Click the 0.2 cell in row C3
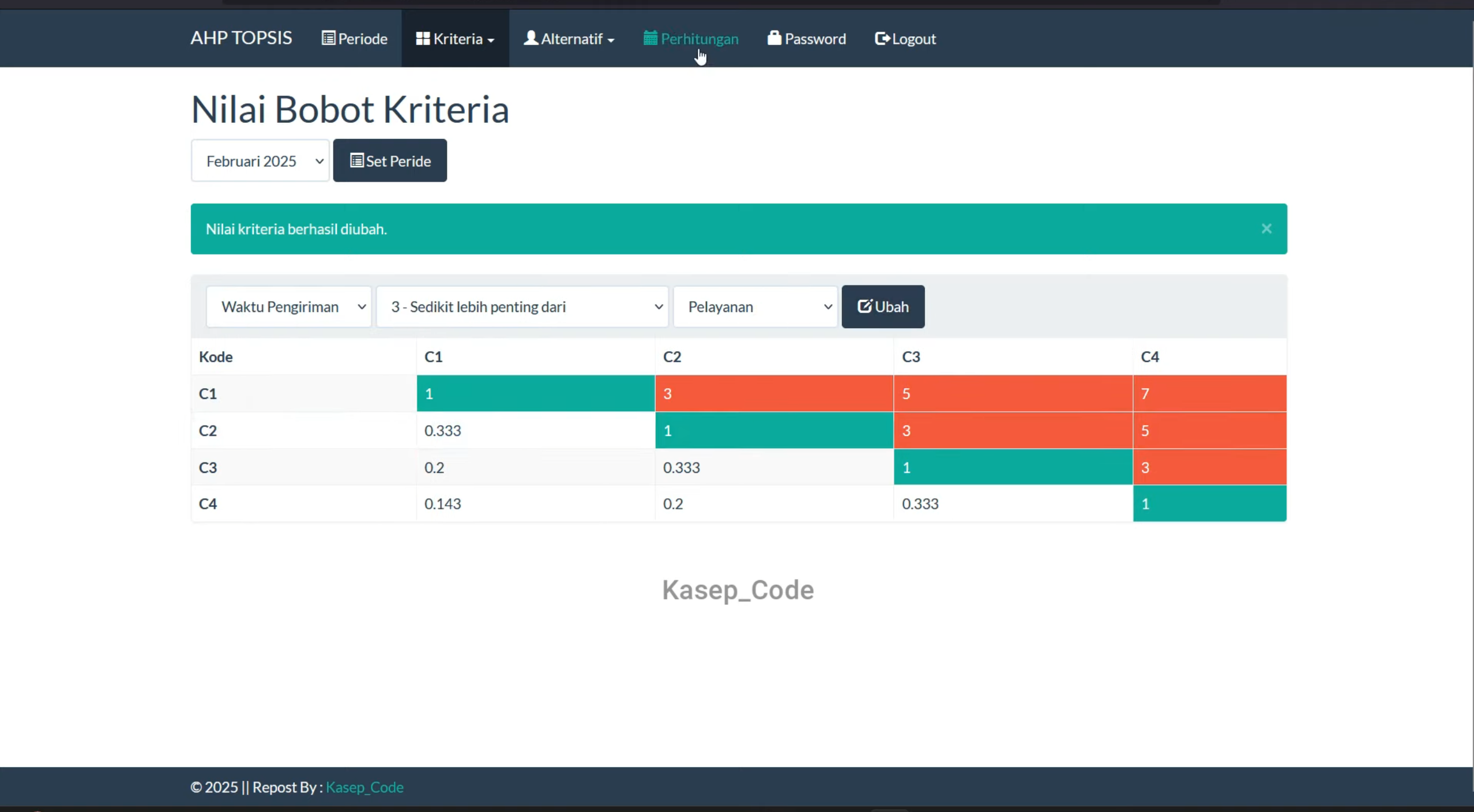 (x=535, y=467)
